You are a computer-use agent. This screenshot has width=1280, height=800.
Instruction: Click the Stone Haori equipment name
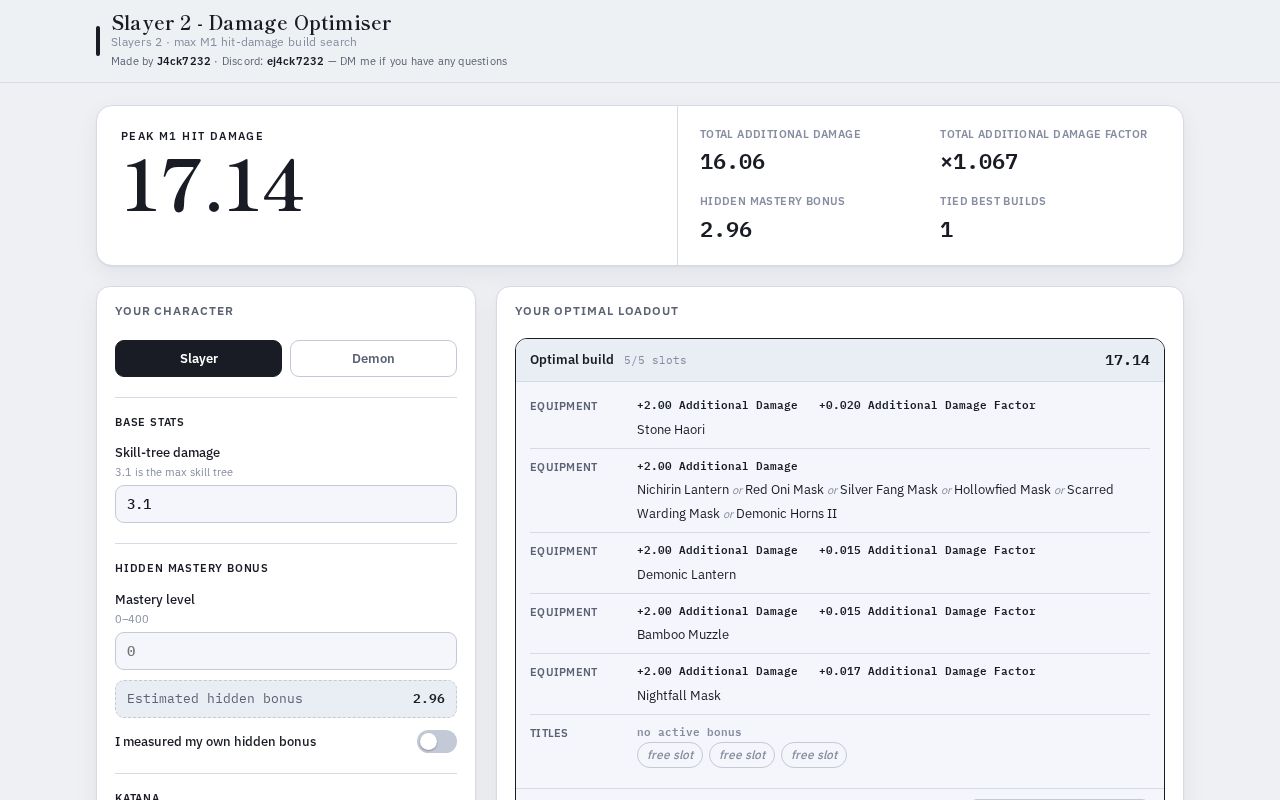click(x=671, y=429)
